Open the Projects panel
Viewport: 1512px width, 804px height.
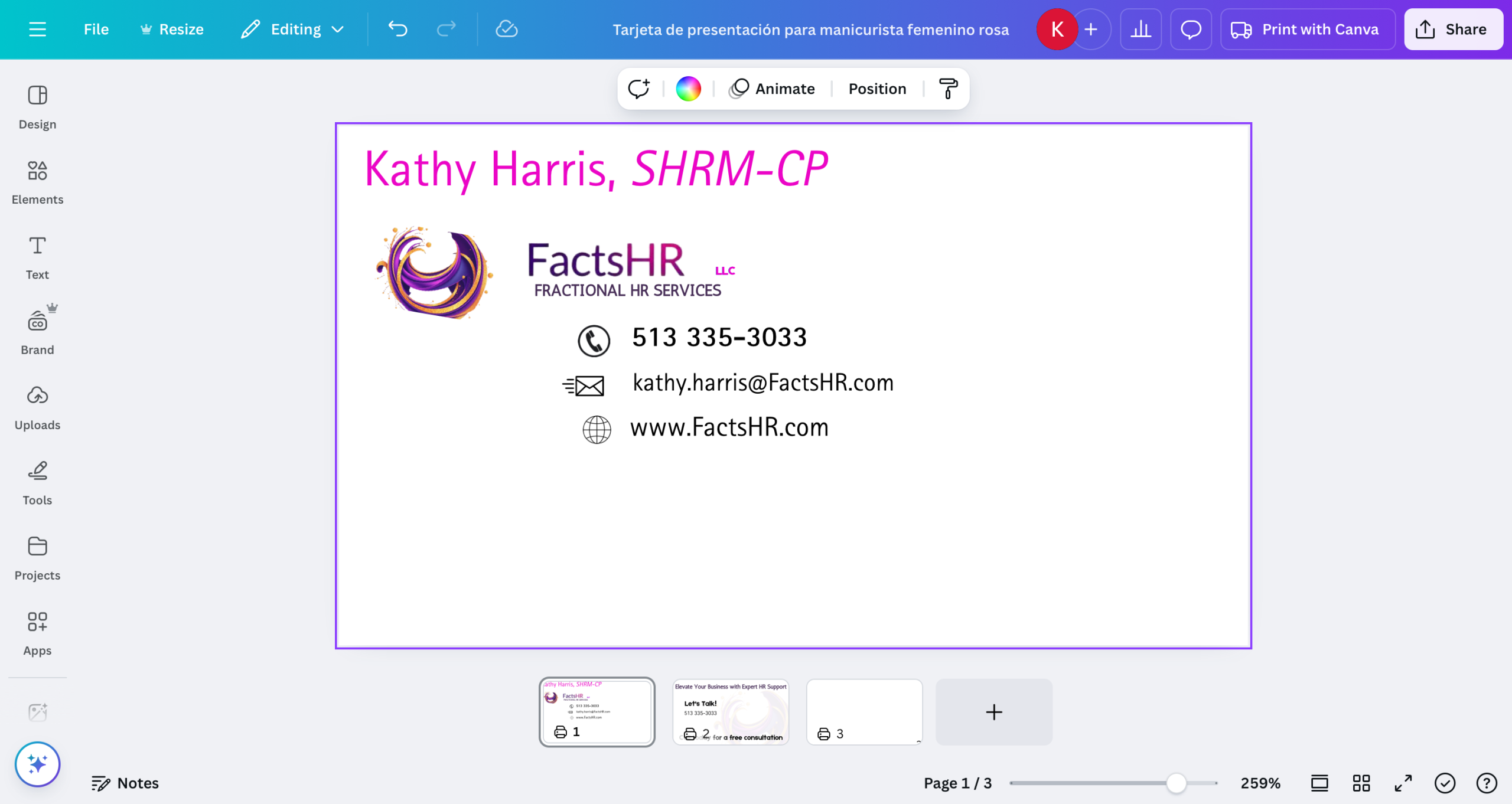37,558
